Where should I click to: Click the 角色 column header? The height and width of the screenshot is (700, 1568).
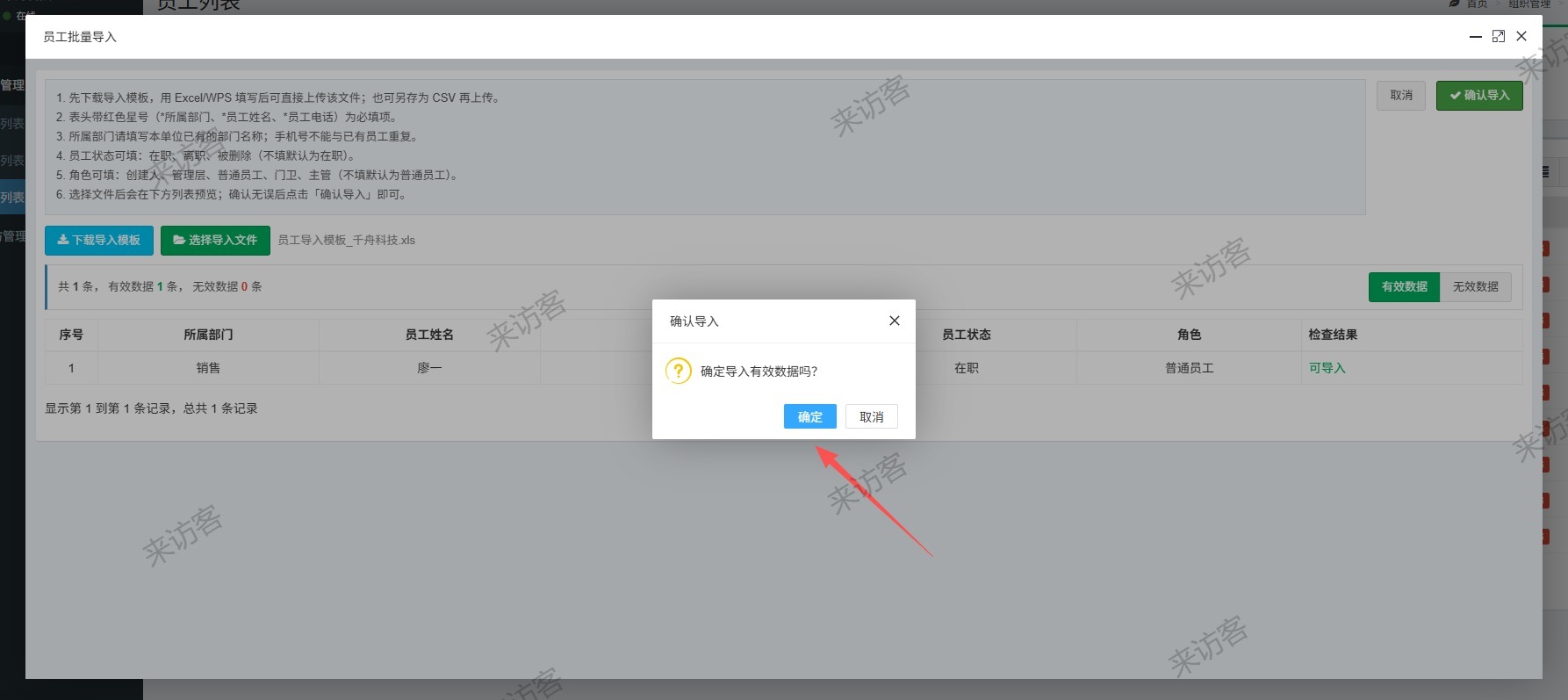(x=1189, y=335)
